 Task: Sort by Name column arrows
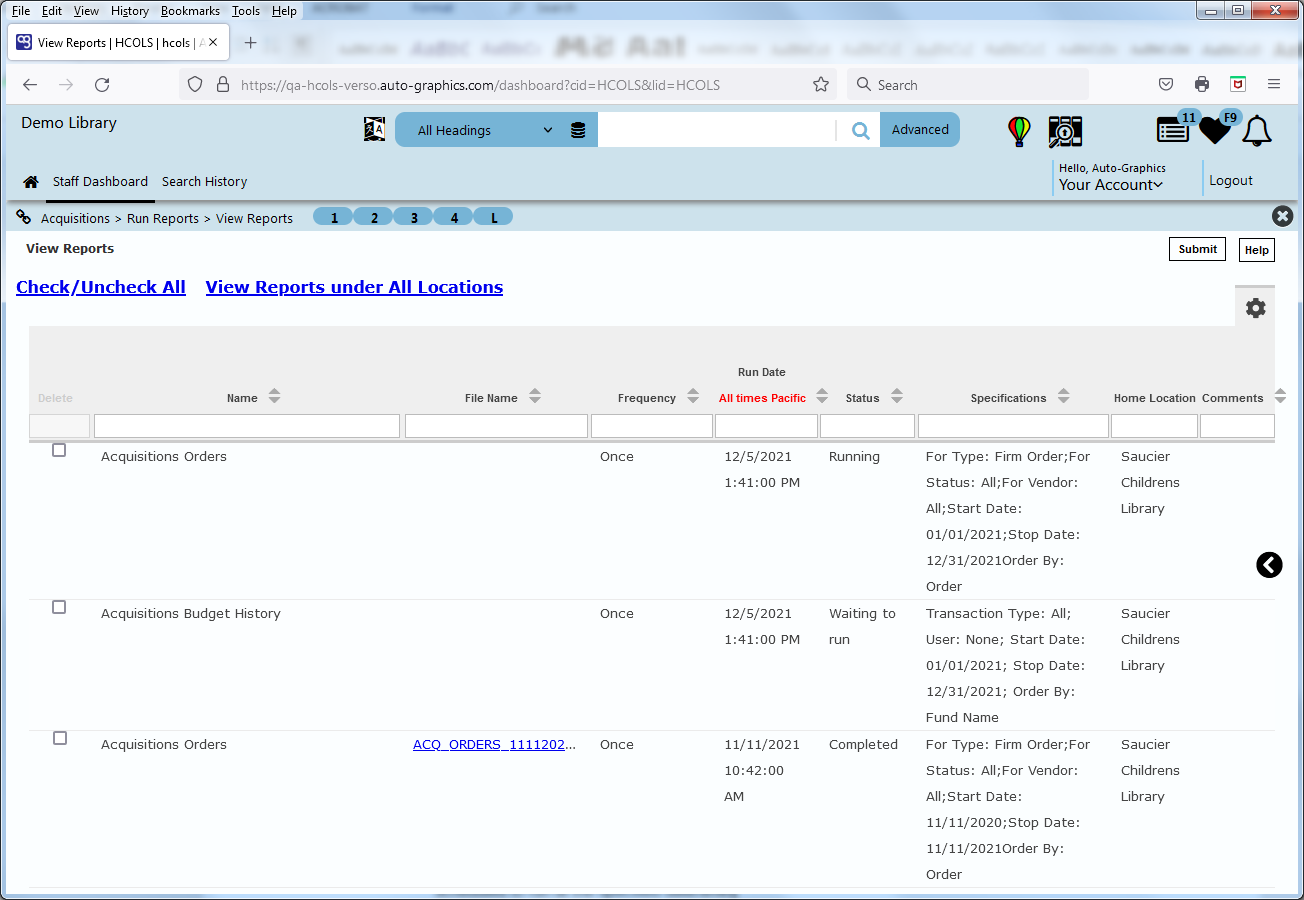(x=274, y=397)
